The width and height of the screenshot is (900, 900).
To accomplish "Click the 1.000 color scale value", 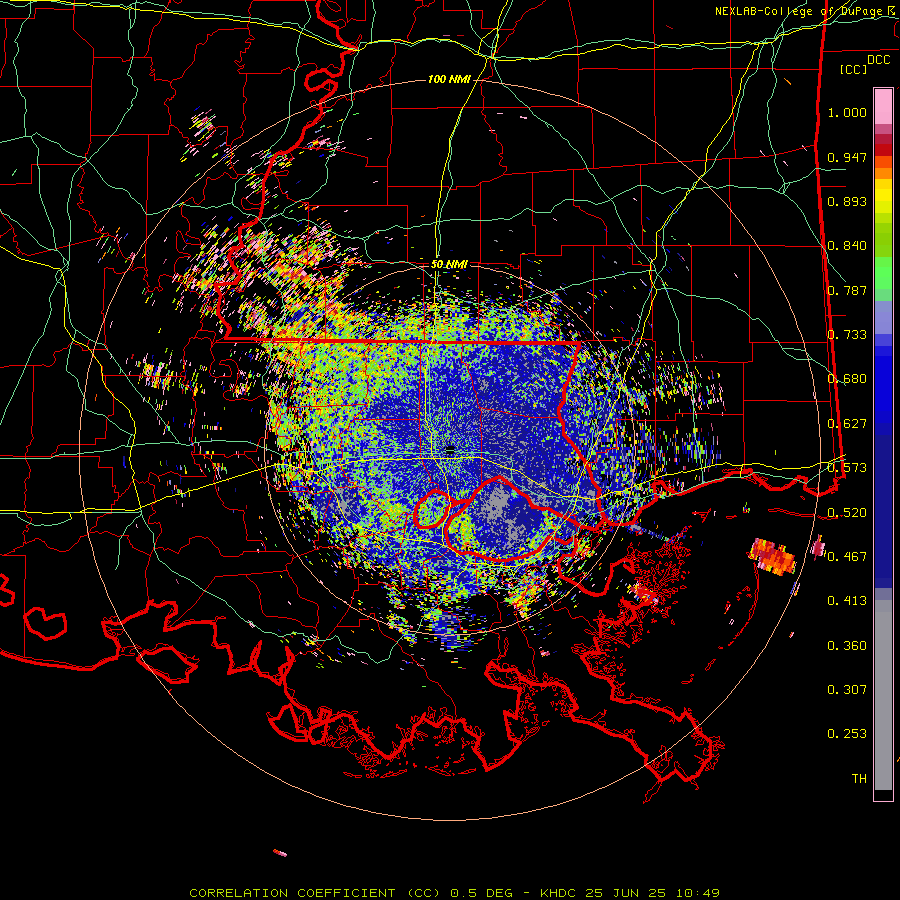I will 847,112.
